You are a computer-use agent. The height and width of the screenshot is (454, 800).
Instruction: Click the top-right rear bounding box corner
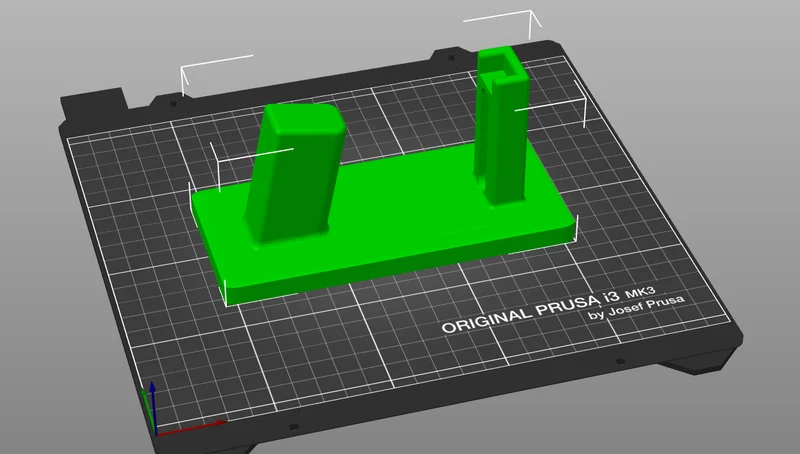pyautogui.click(x=531, y=11)
